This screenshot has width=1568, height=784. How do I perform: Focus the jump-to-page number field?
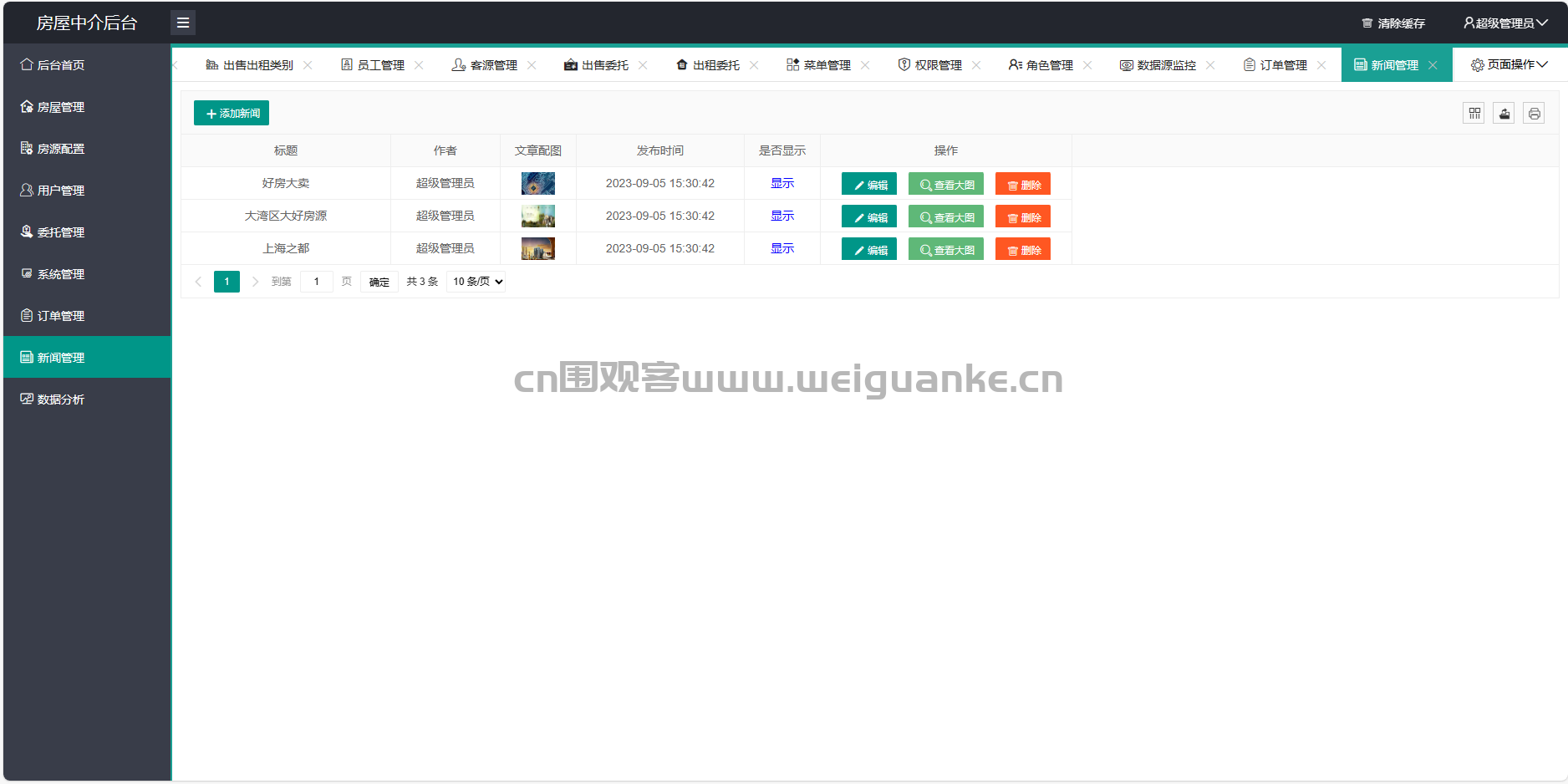pos(317,282)
